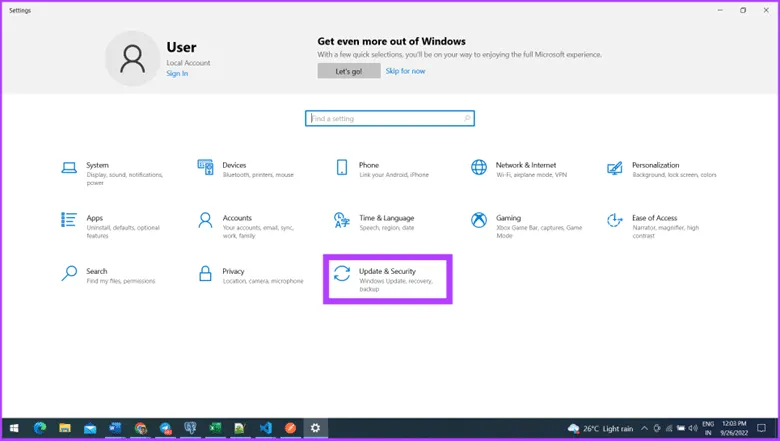Open Ease of Access settings
This screenshot has width=780, height=441.
point(654,218)
